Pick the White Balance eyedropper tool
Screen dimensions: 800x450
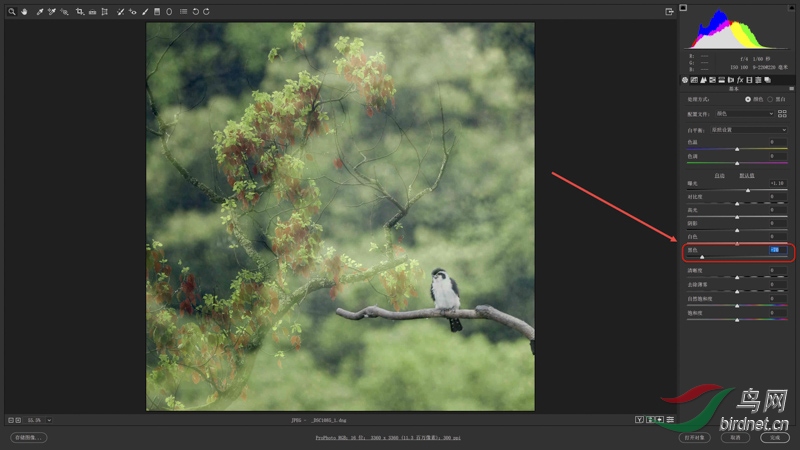40,12
